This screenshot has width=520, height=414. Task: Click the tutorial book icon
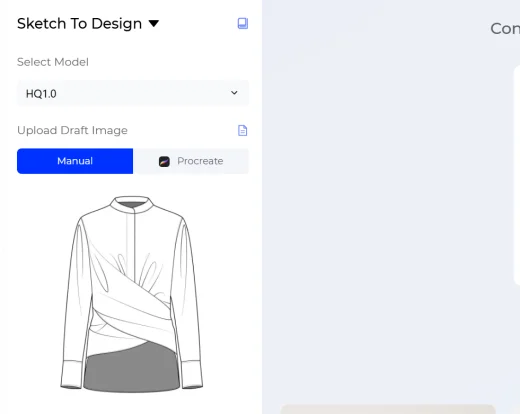click(x=243, y=23)
